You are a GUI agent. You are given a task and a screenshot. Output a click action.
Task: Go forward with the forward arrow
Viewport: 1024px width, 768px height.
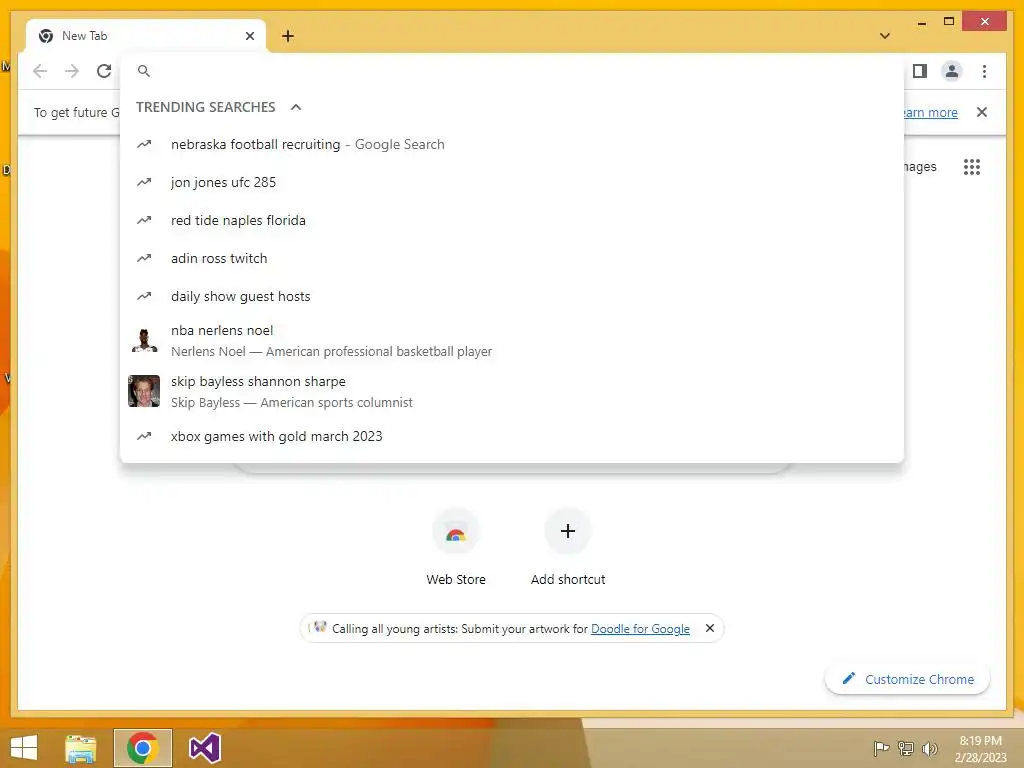coord(72,71)
